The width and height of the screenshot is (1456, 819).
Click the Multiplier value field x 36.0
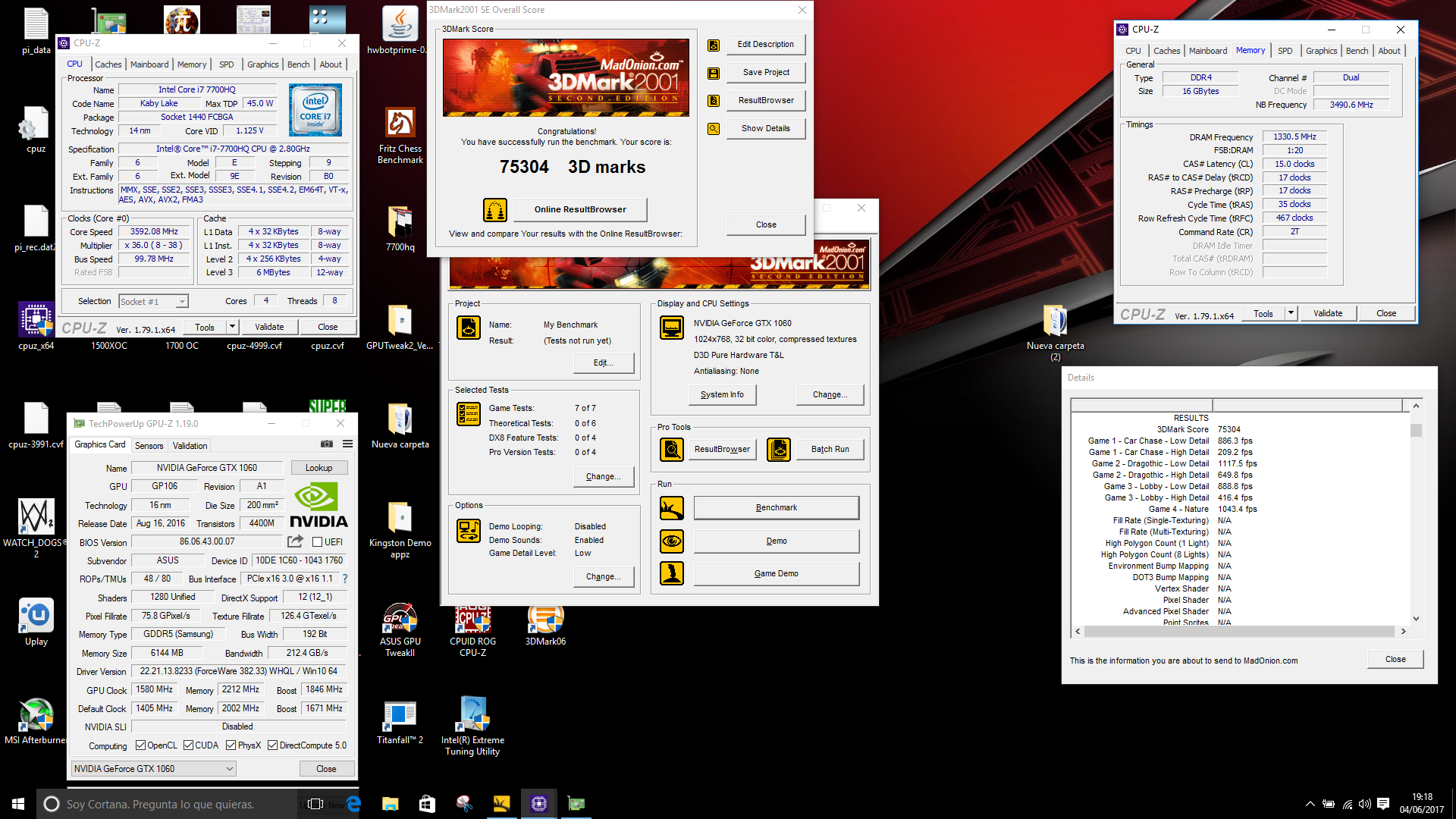pos(154,246)
